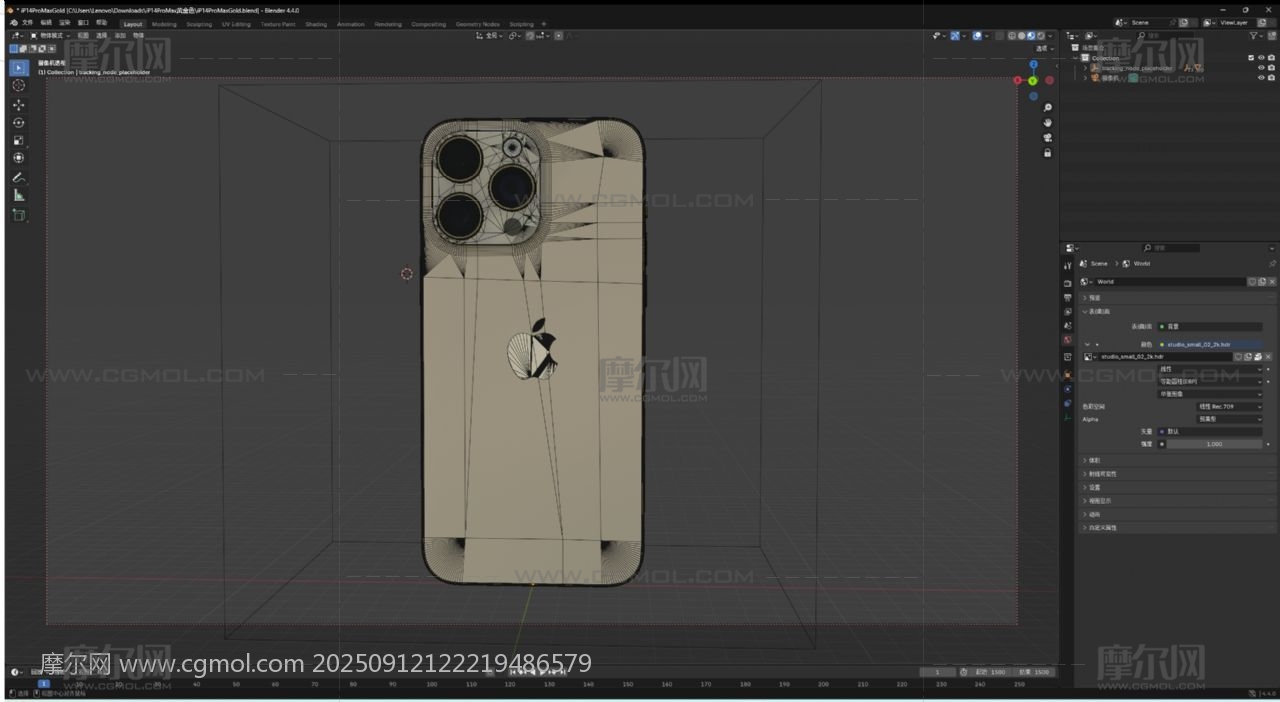
Task: Select the Add Cube tool
Action: pyautogui.click(x=19, y=215)
